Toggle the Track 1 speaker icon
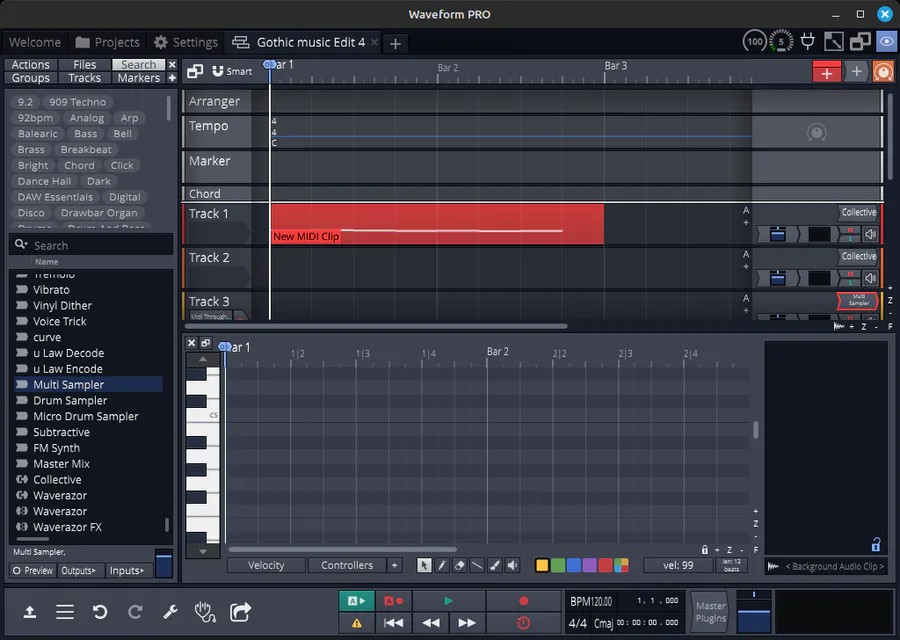Screen dimensions: 900x640 [x=871, y=234]
